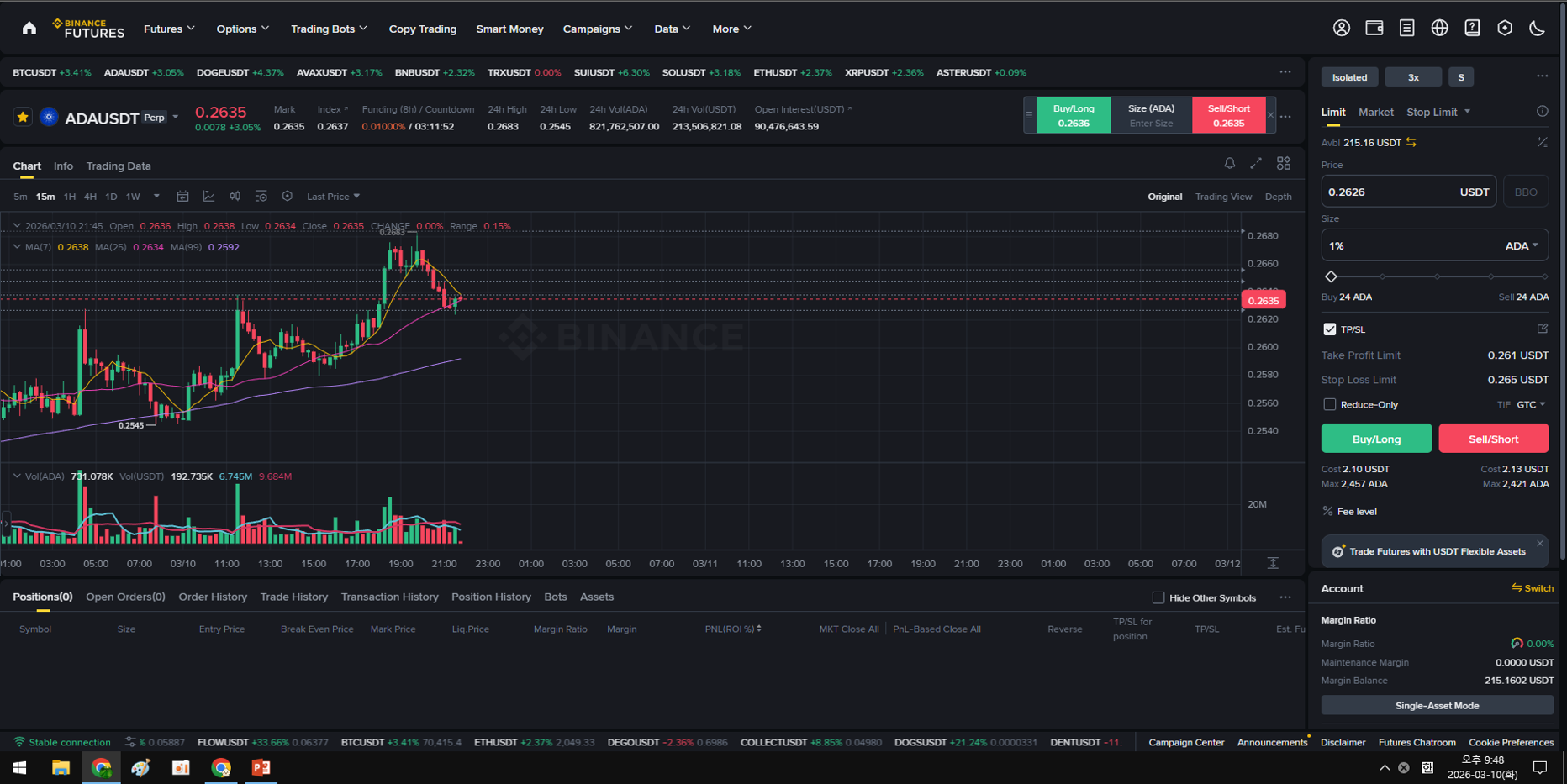Switch chart to Original view
1567x784 pixels.
(1164, 197)
